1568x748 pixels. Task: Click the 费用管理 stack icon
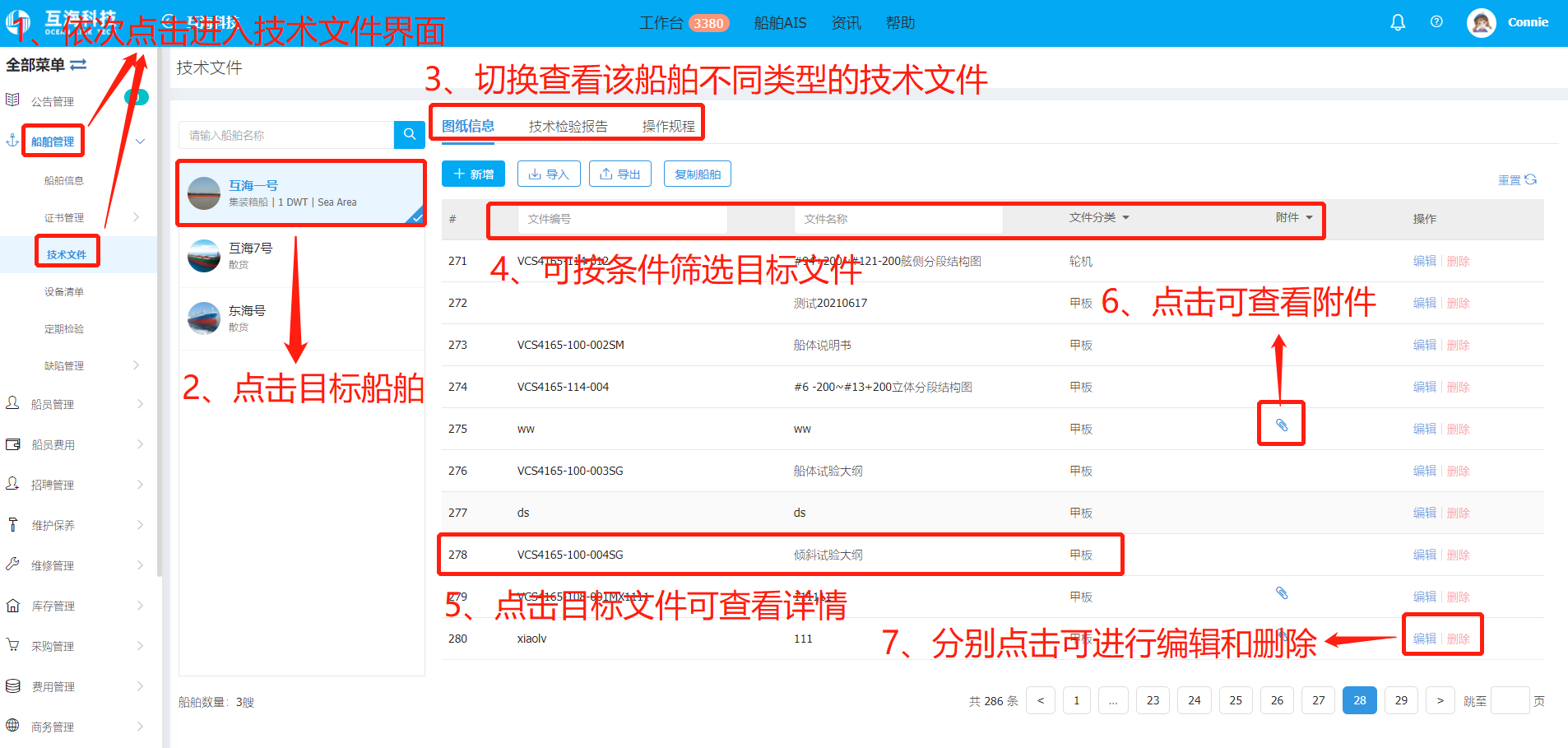click(12, 685)
